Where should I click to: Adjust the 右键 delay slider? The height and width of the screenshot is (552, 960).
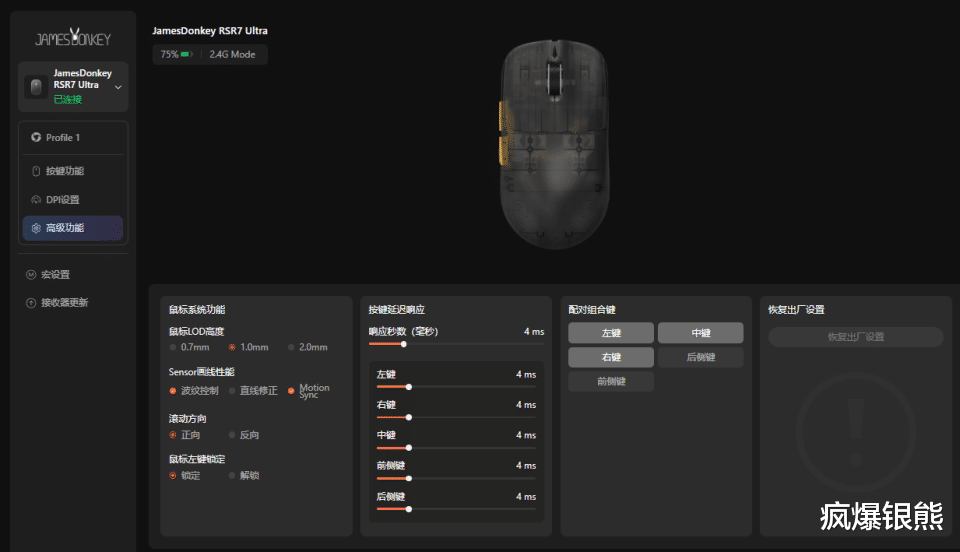[x=456, y=417]
